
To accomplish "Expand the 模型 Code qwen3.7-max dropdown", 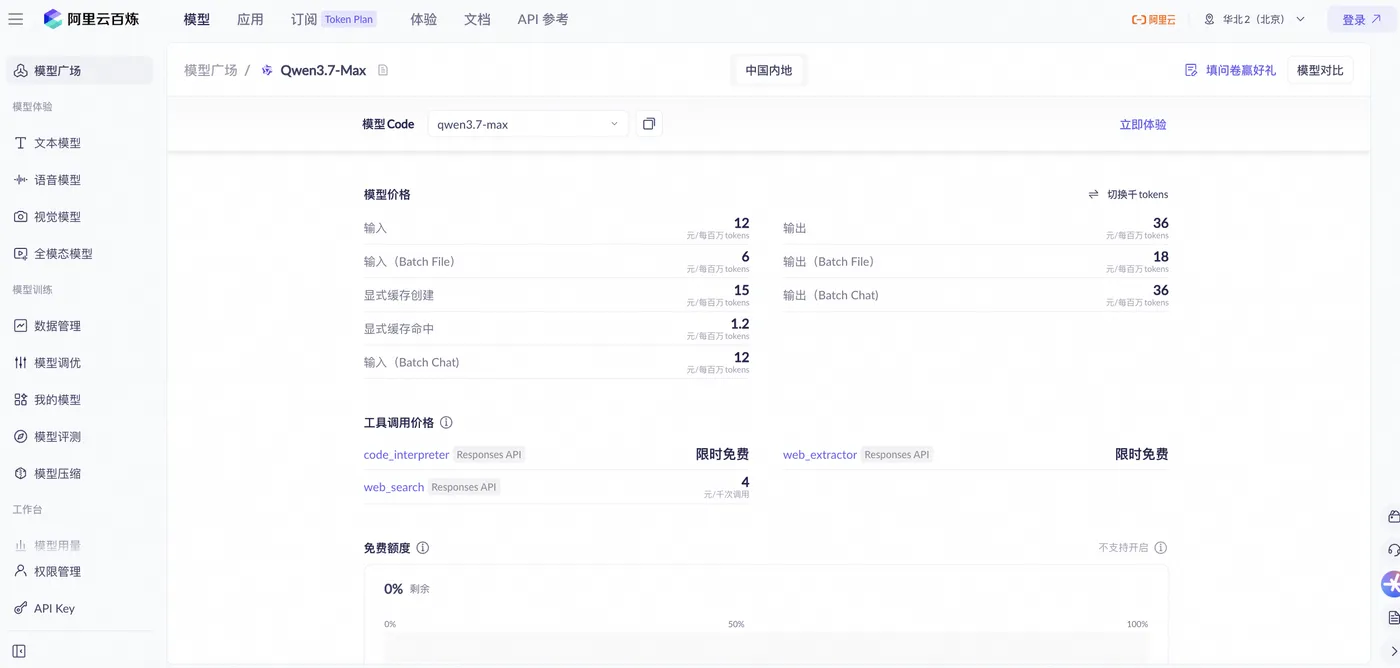I will coord(528,124).
